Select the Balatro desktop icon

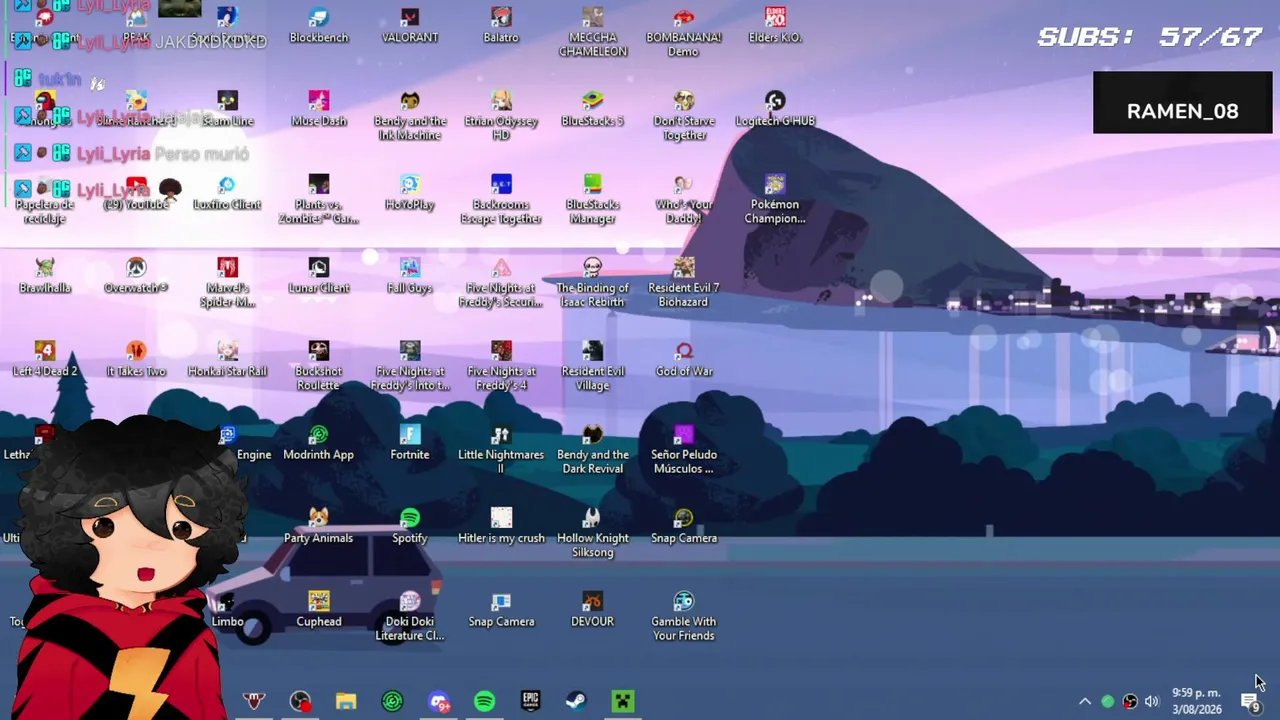pos(501,26)
